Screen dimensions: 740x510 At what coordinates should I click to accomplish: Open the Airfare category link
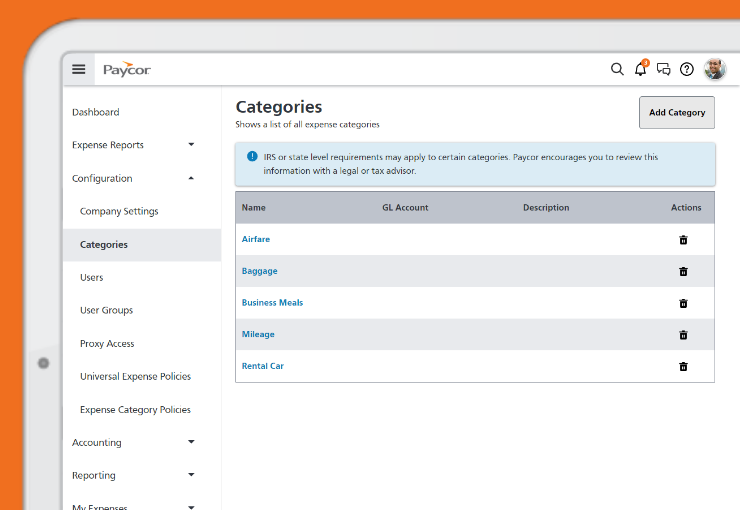coord(256,239)
